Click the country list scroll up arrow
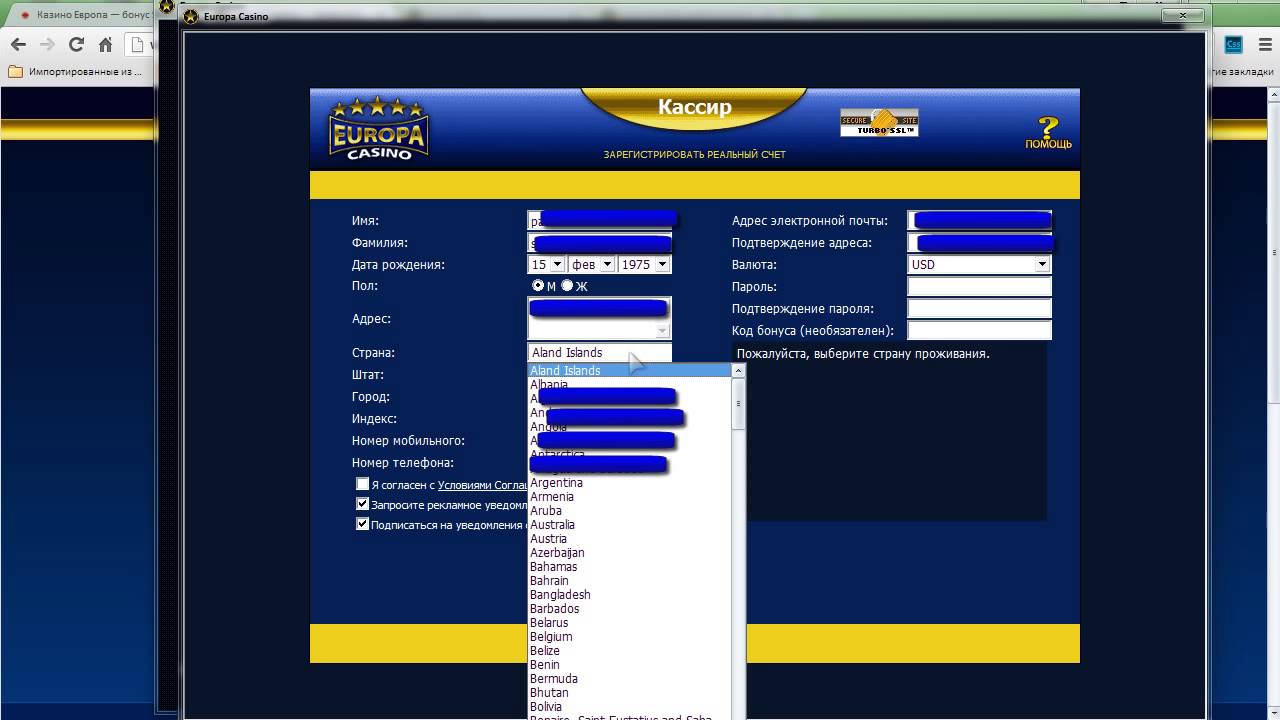 (739, 371)
